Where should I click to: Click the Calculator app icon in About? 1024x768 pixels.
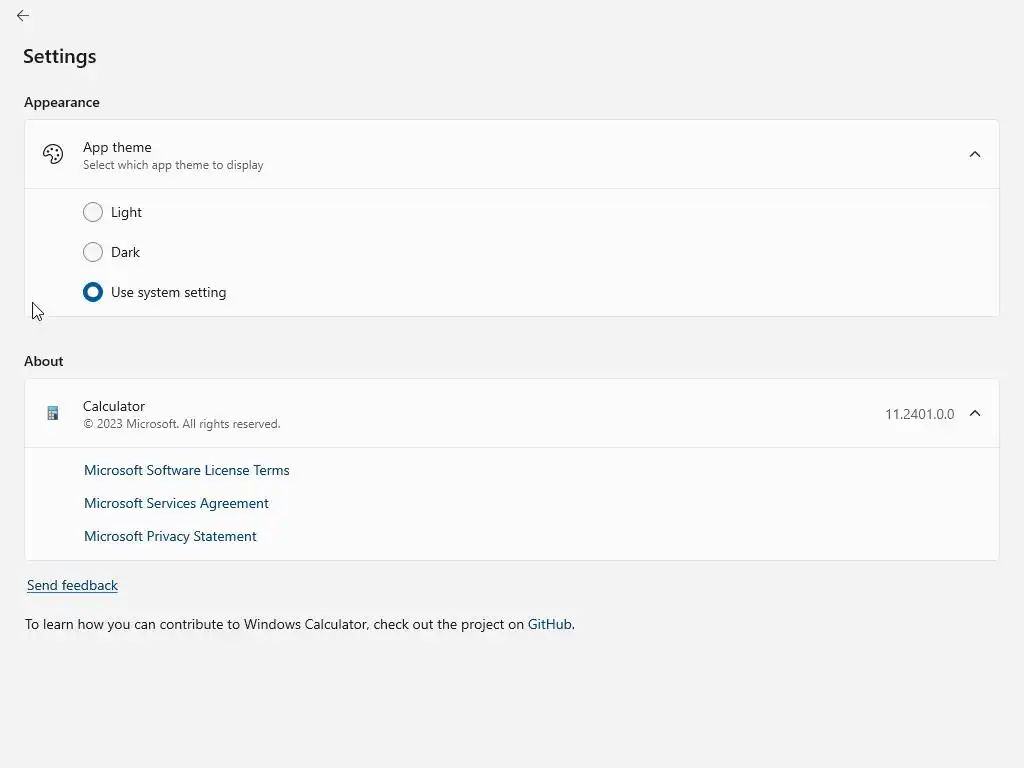[53, 413]
